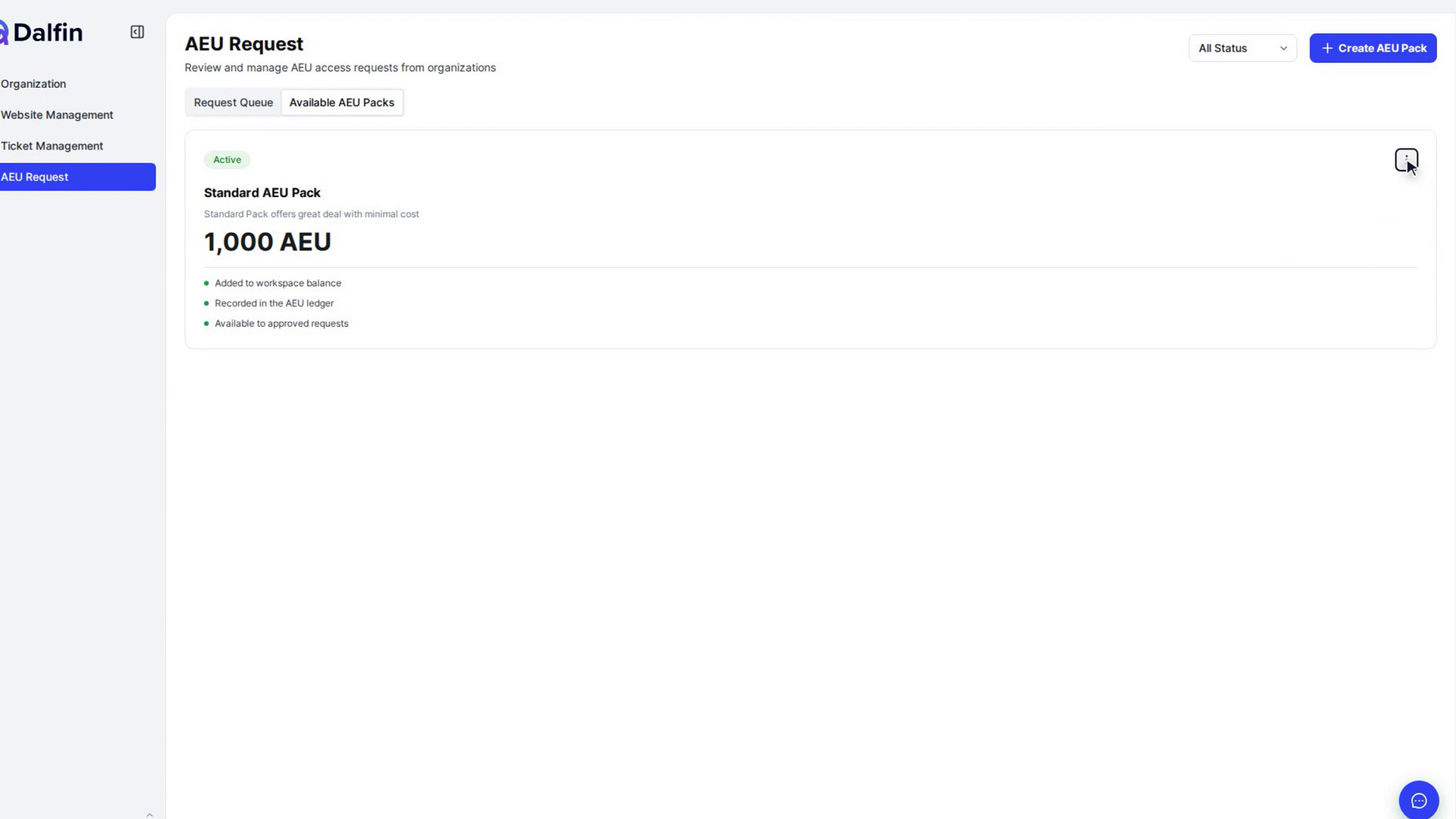
Task: Expand the sidebar bottom chevron
Action: [149, 814]
